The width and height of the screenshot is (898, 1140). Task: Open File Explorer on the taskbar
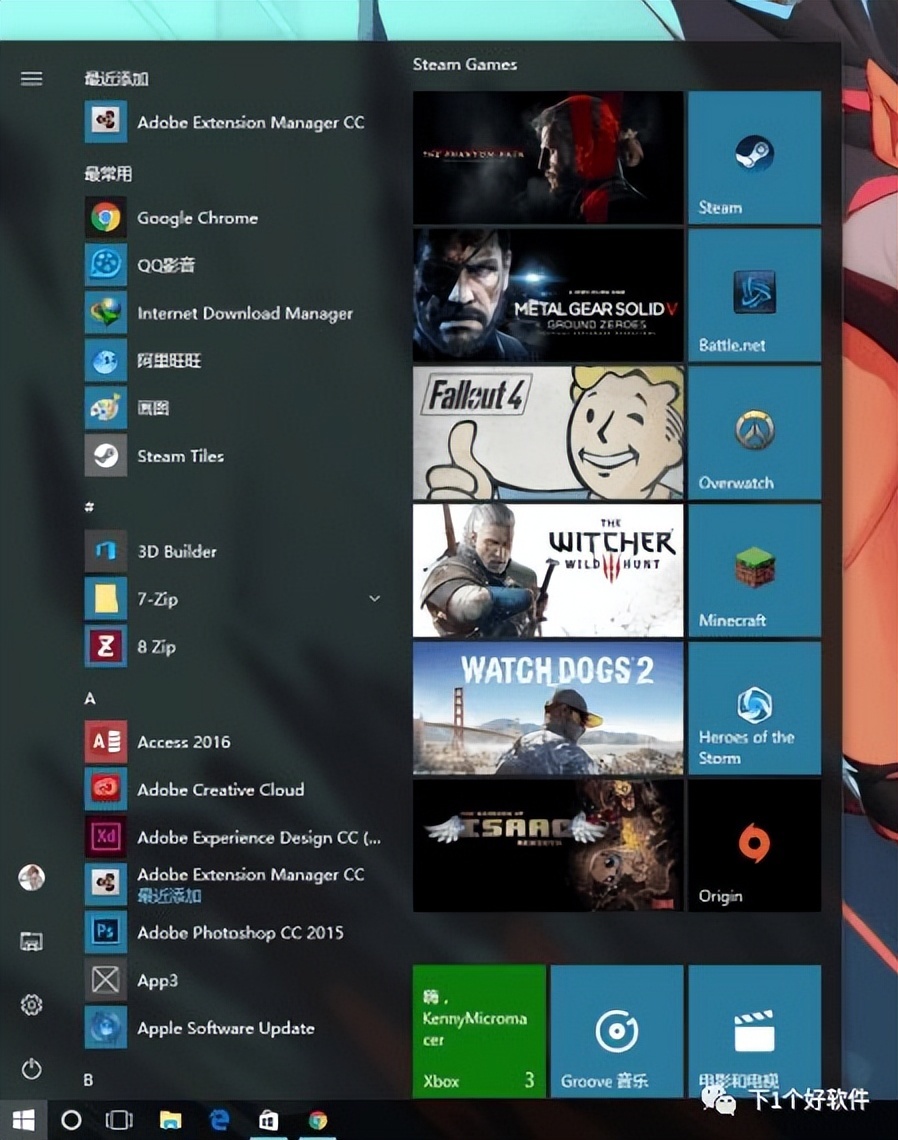pyautogui.click(x=170, y=1120)
